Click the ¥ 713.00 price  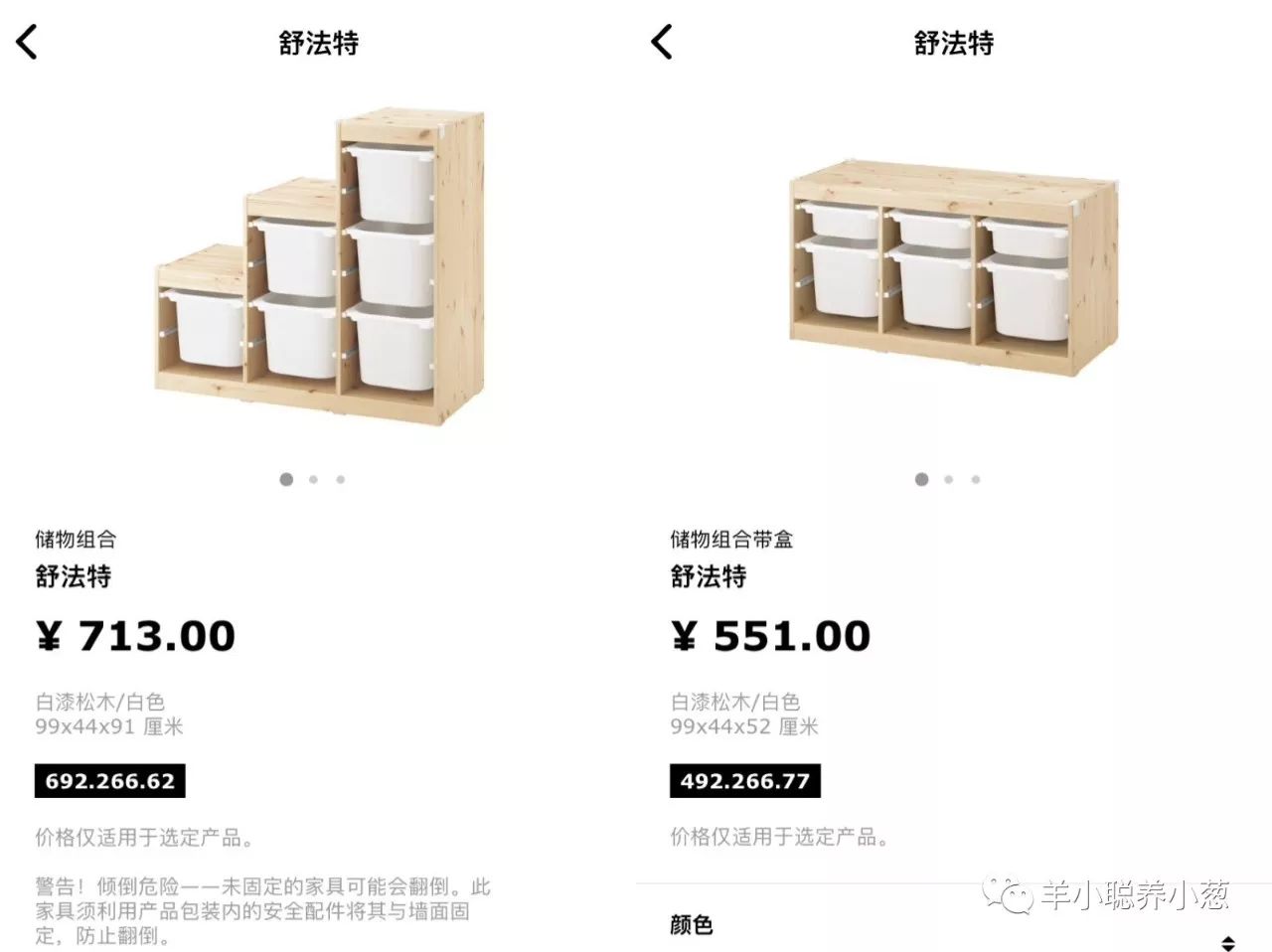tap(135, 636)
